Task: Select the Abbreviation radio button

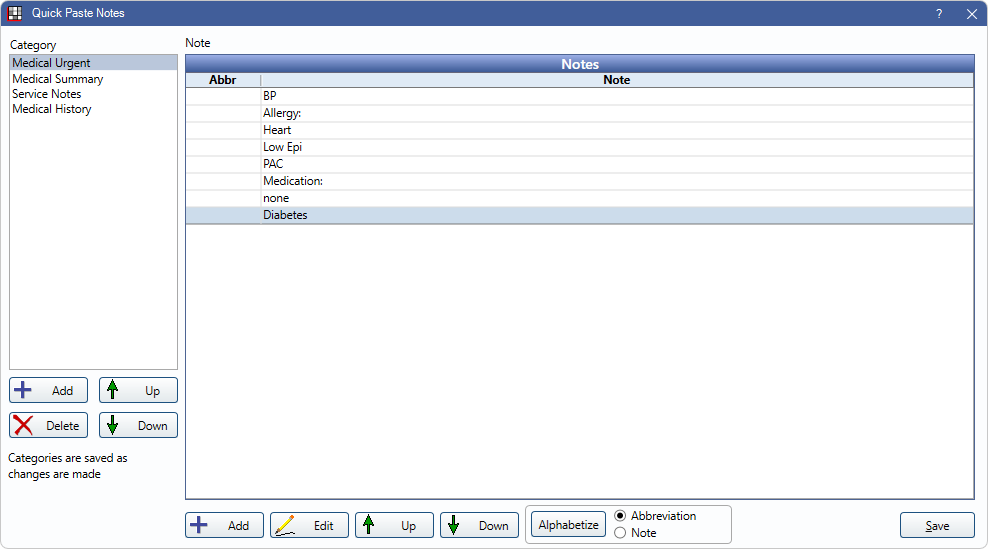Action: pyautogui.click(x=621, y=516)
